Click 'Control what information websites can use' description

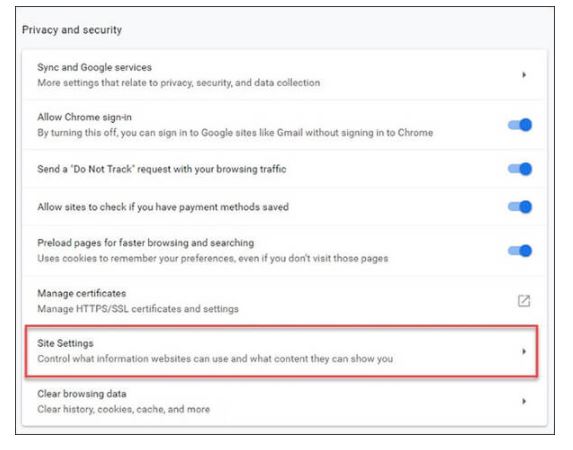pyautogui.click(x=215, y=359)
